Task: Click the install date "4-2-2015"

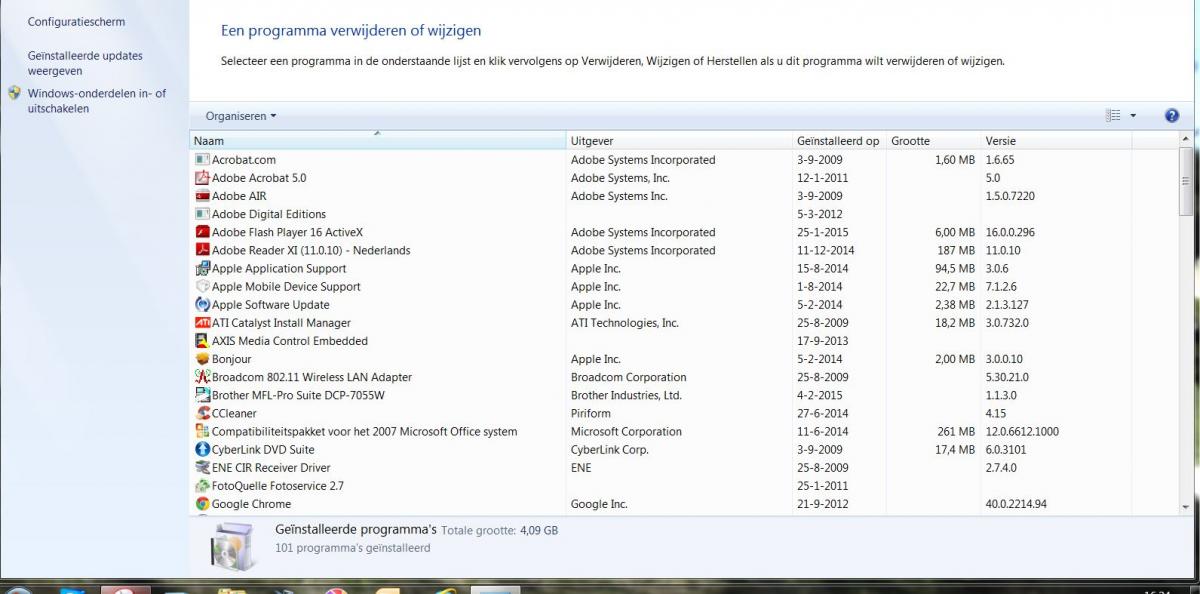Action: coord(819,395)
